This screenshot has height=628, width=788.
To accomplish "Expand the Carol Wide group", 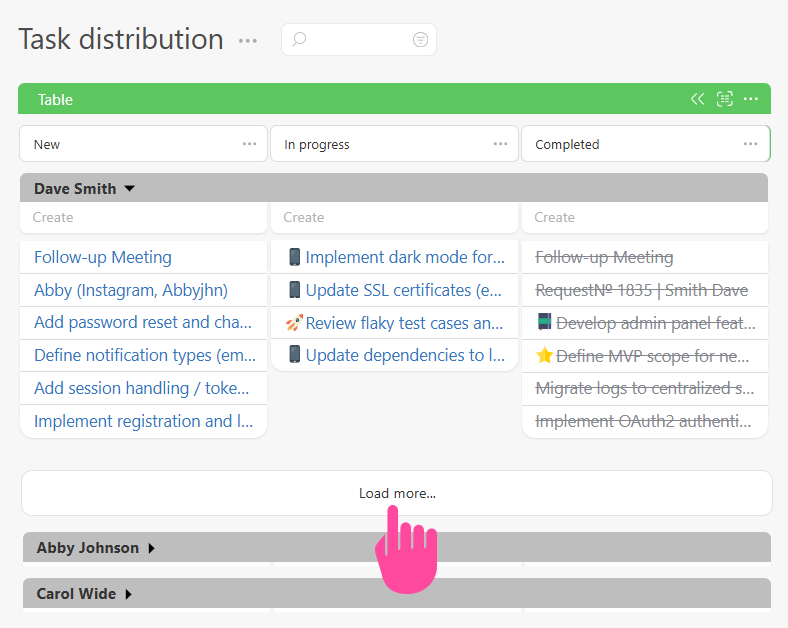I will pos(128,594).
